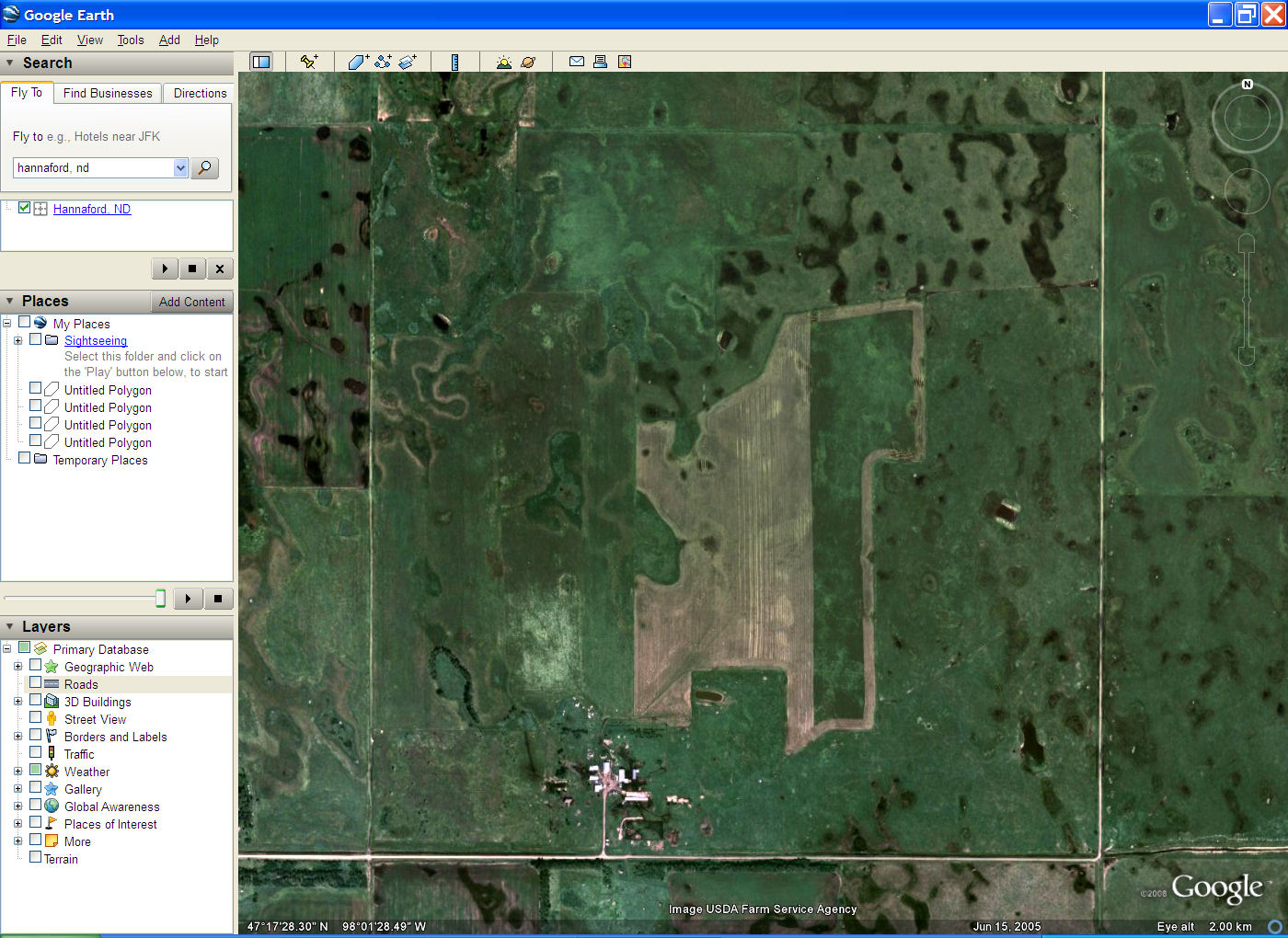Image resolution: width=1288 pixels, height=938 pixels.
Task: Click the zoom slider on map
Action: pos(1247,300)
